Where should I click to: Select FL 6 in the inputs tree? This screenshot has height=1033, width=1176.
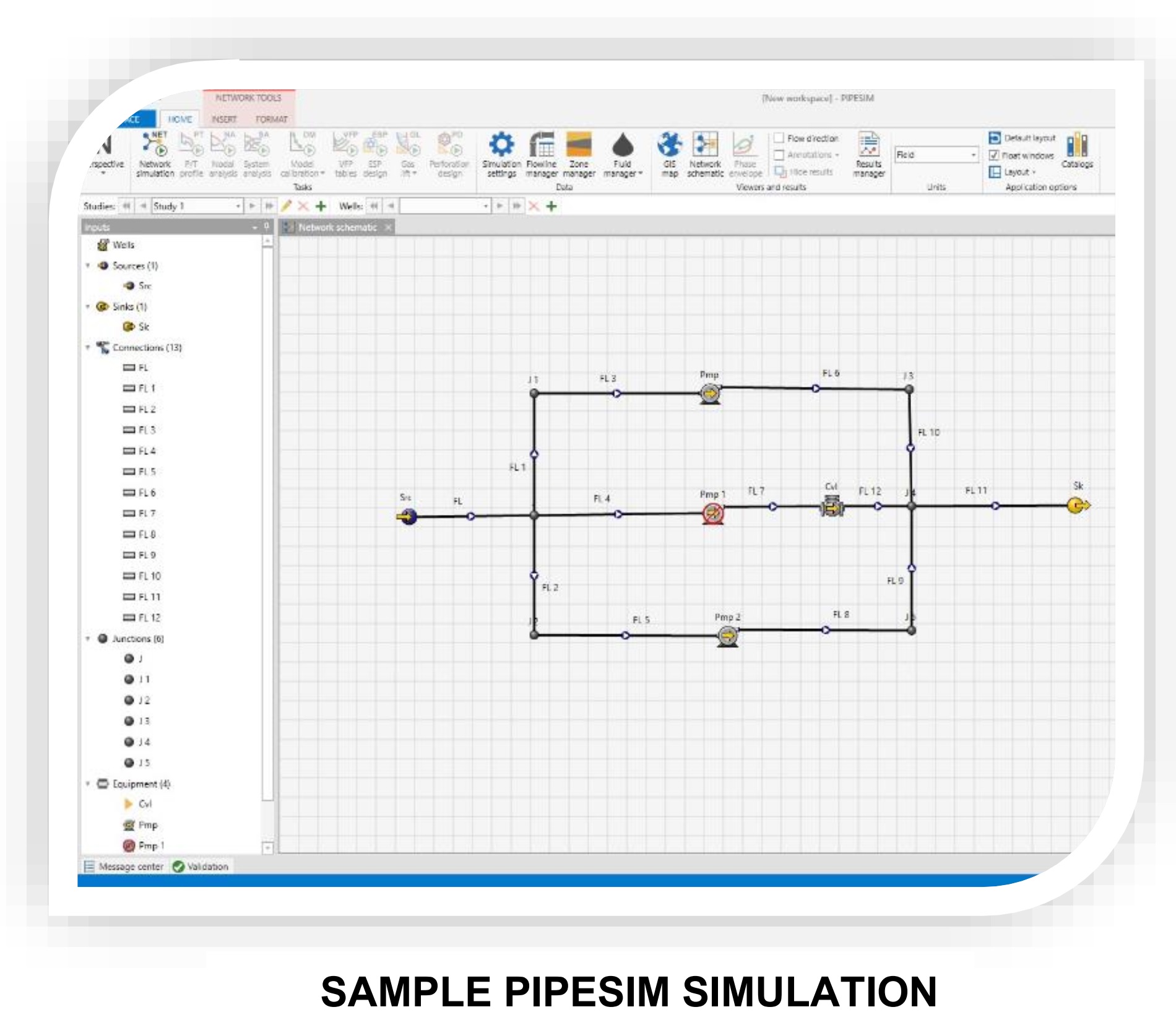[x=146, y=493]
